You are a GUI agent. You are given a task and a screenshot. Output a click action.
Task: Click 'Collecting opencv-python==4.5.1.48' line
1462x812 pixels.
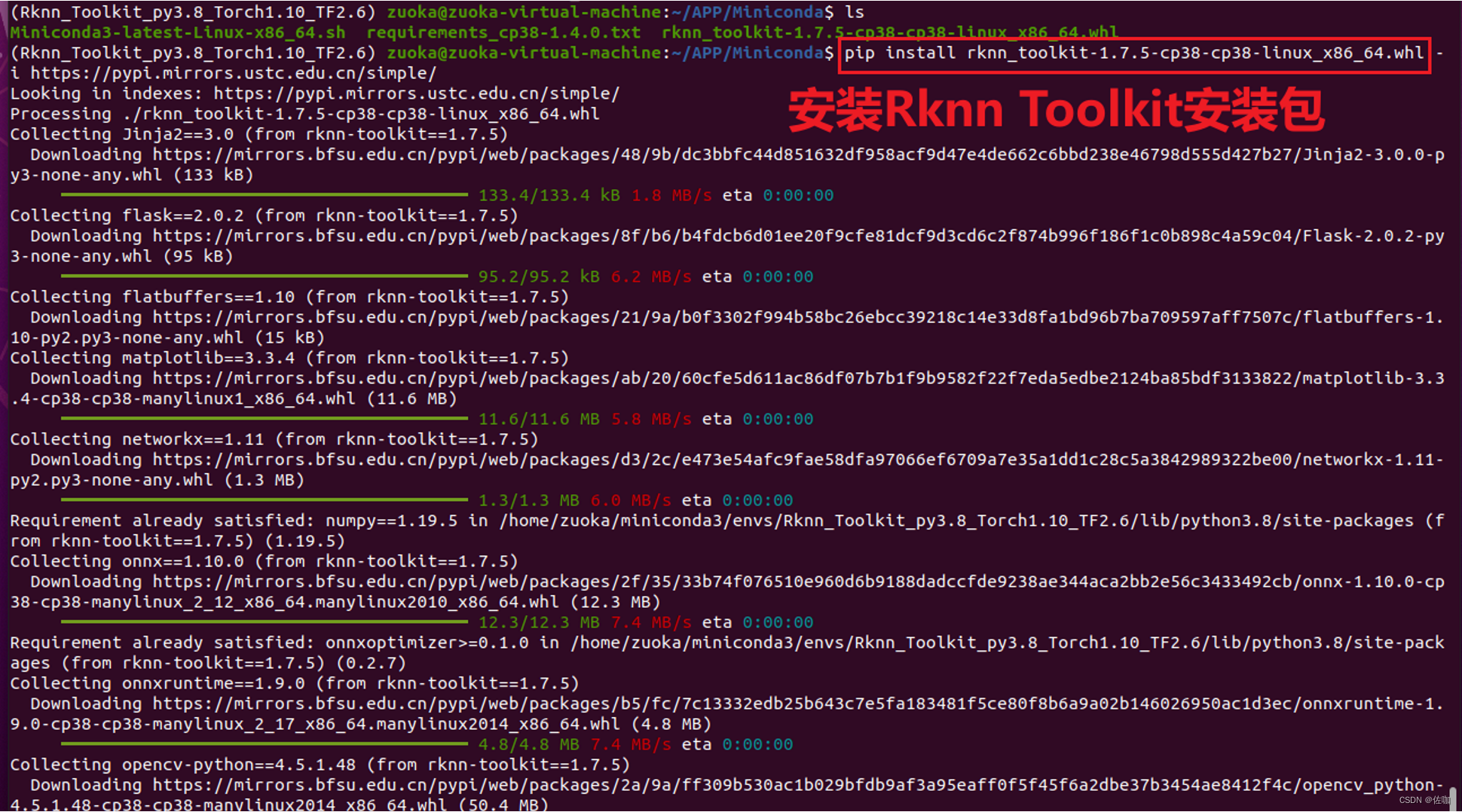click(320, 765)
